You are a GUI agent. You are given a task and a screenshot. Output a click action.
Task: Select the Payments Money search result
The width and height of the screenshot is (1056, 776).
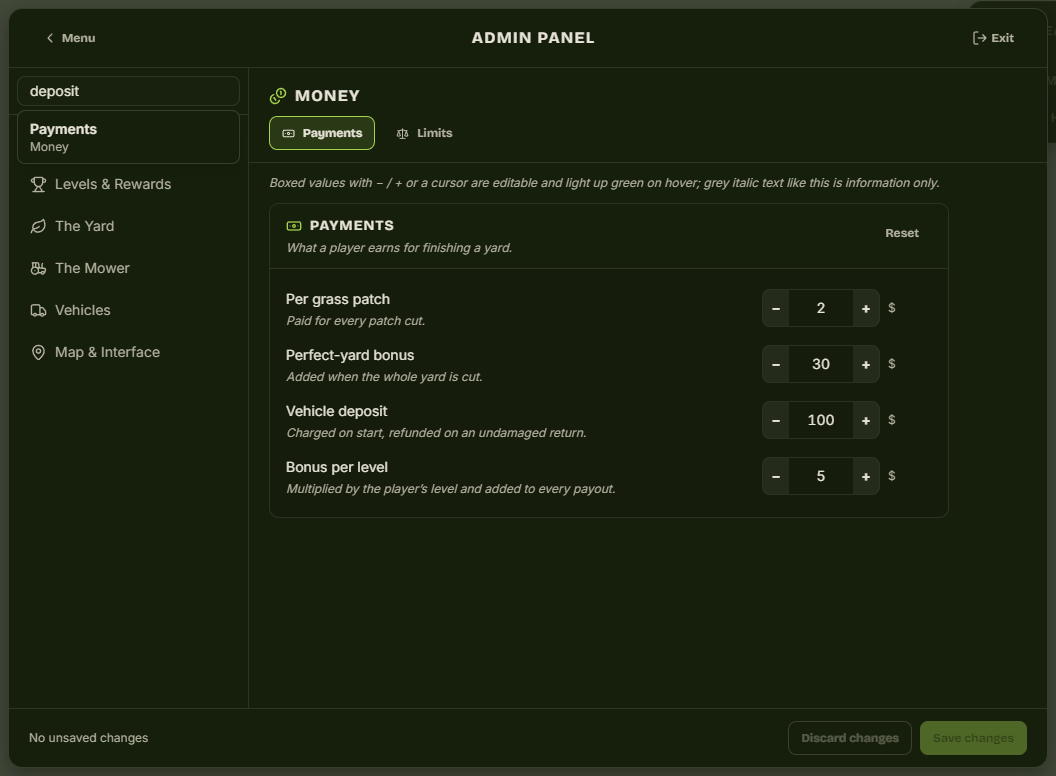coord(128,137)
